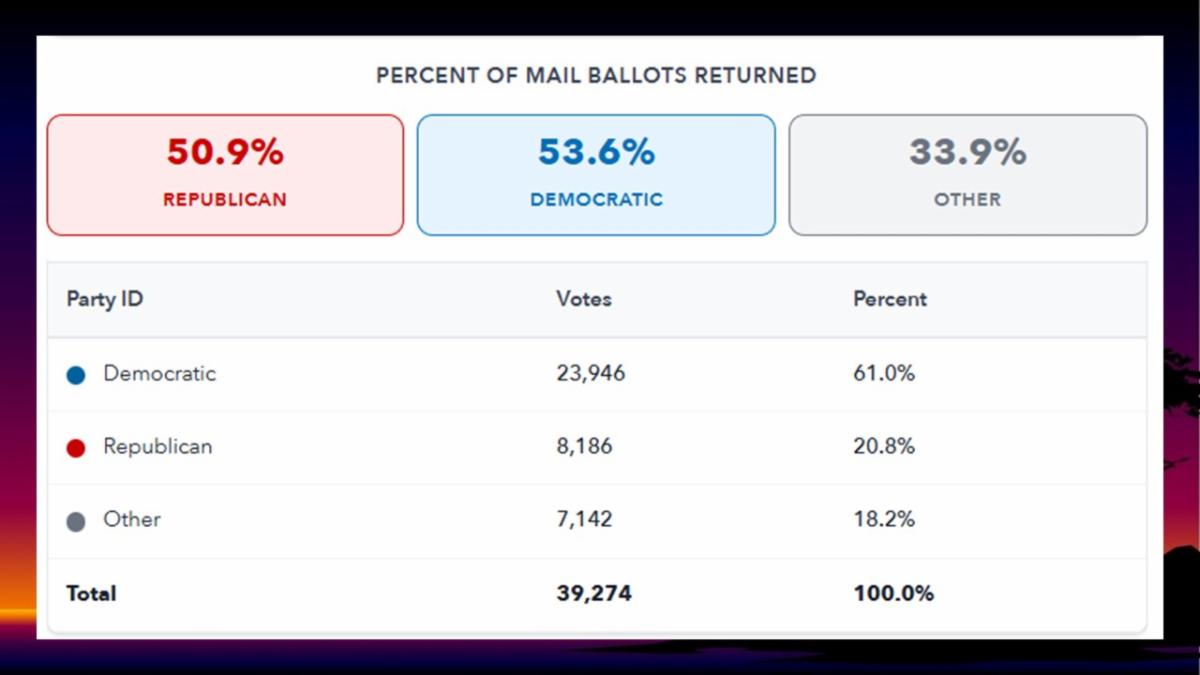
Task: Select the Other 33.9% card
Action: 967,175
